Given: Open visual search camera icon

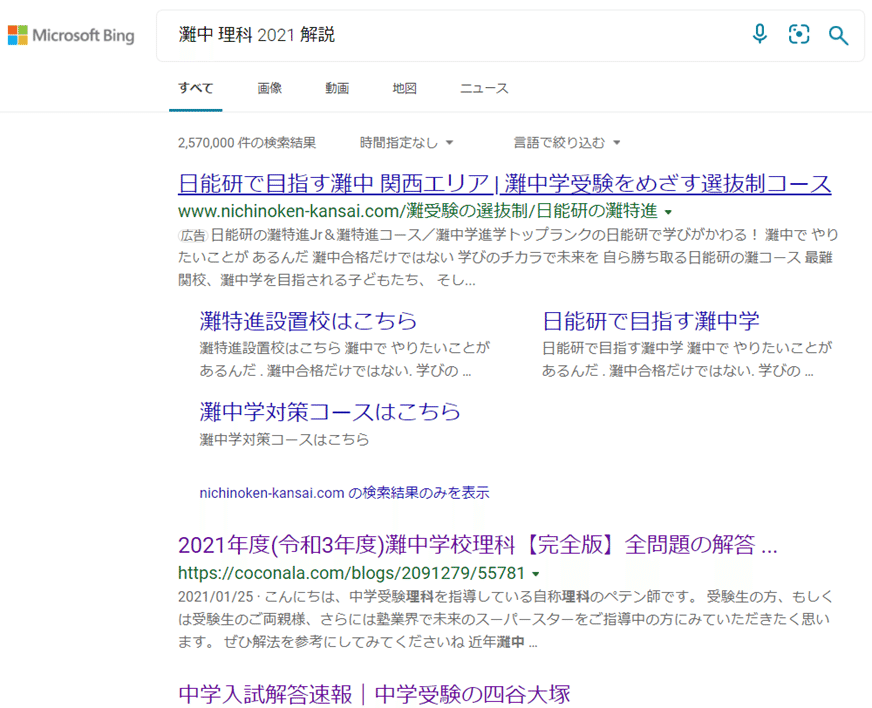Looking at the screenshot, I should coord(799,34).
